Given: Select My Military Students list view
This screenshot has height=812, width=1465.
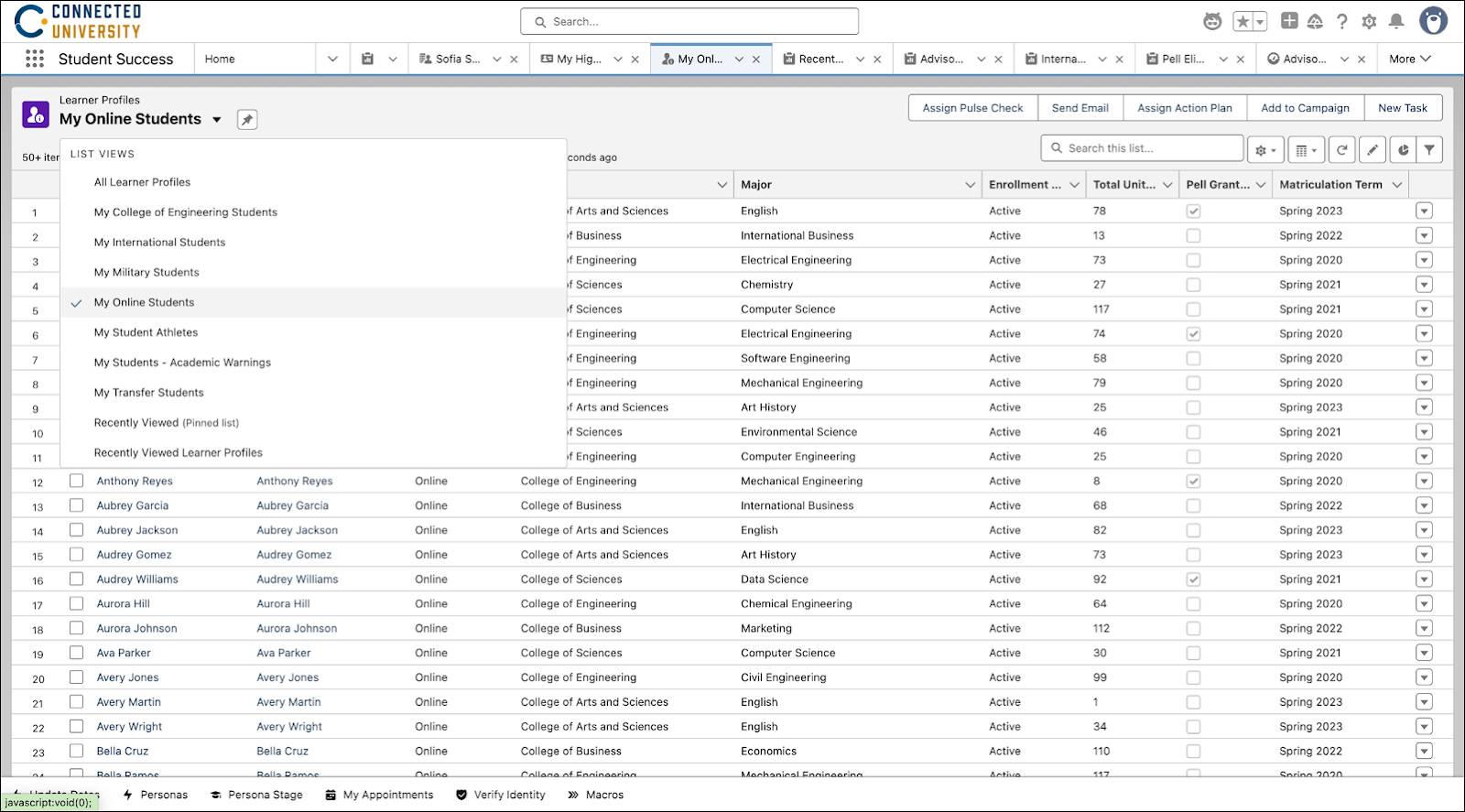Looking at the screenshot, I should tap(313, 273).
